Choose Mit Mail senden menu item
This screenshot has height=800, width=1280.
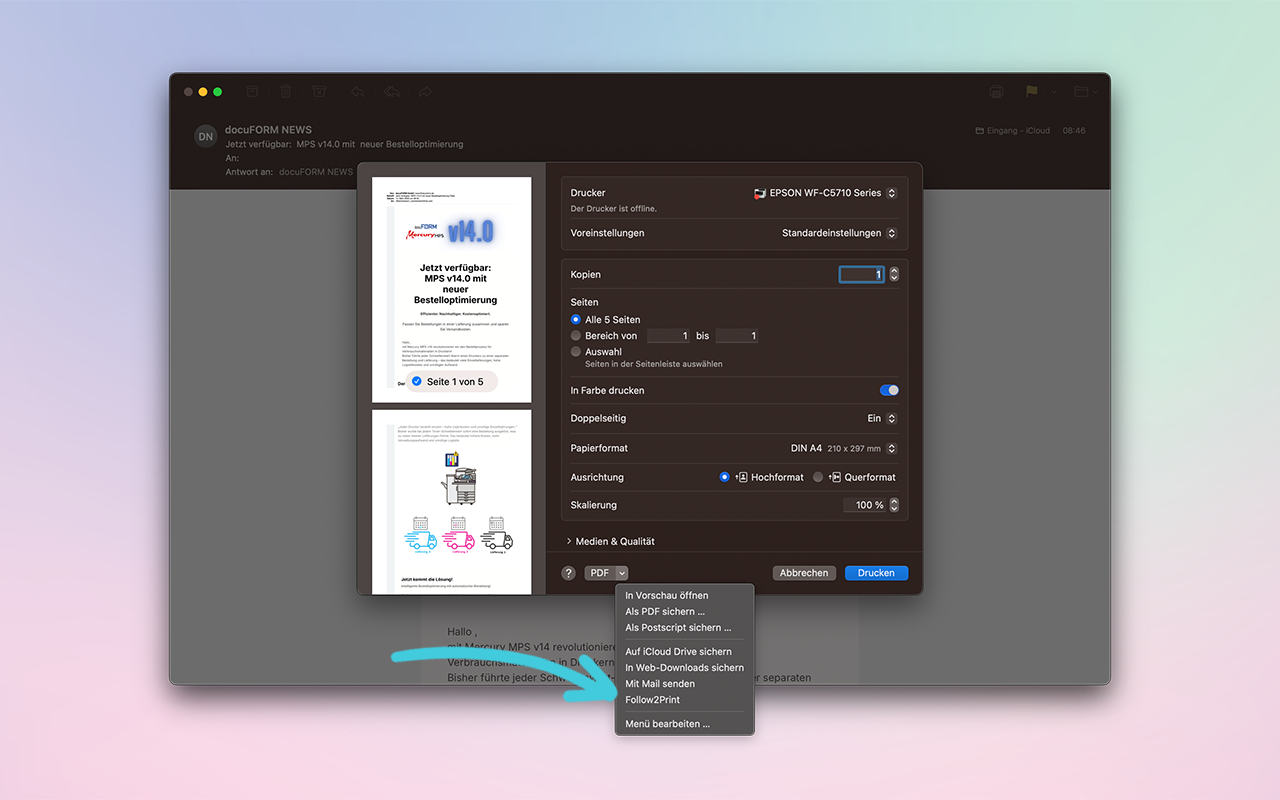(x=684, y=684)
